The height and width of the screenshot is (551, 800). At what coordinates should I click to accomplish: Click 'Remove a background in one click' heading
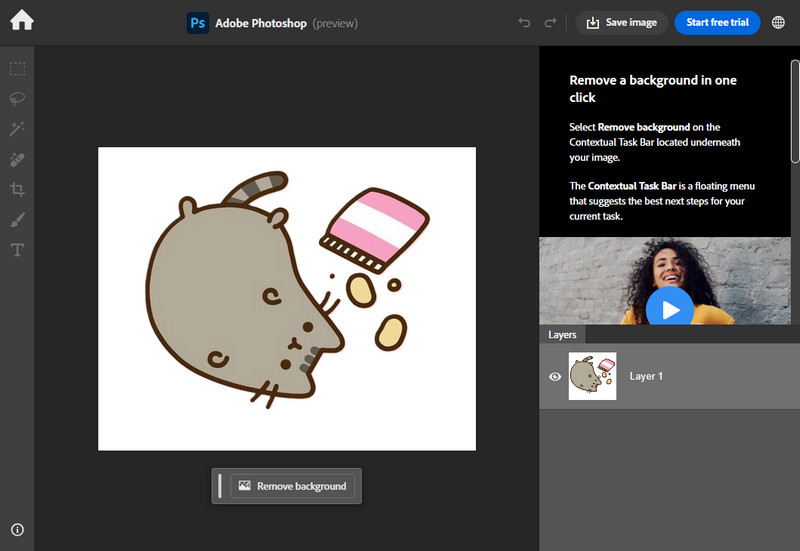click(x=653, y=89)
